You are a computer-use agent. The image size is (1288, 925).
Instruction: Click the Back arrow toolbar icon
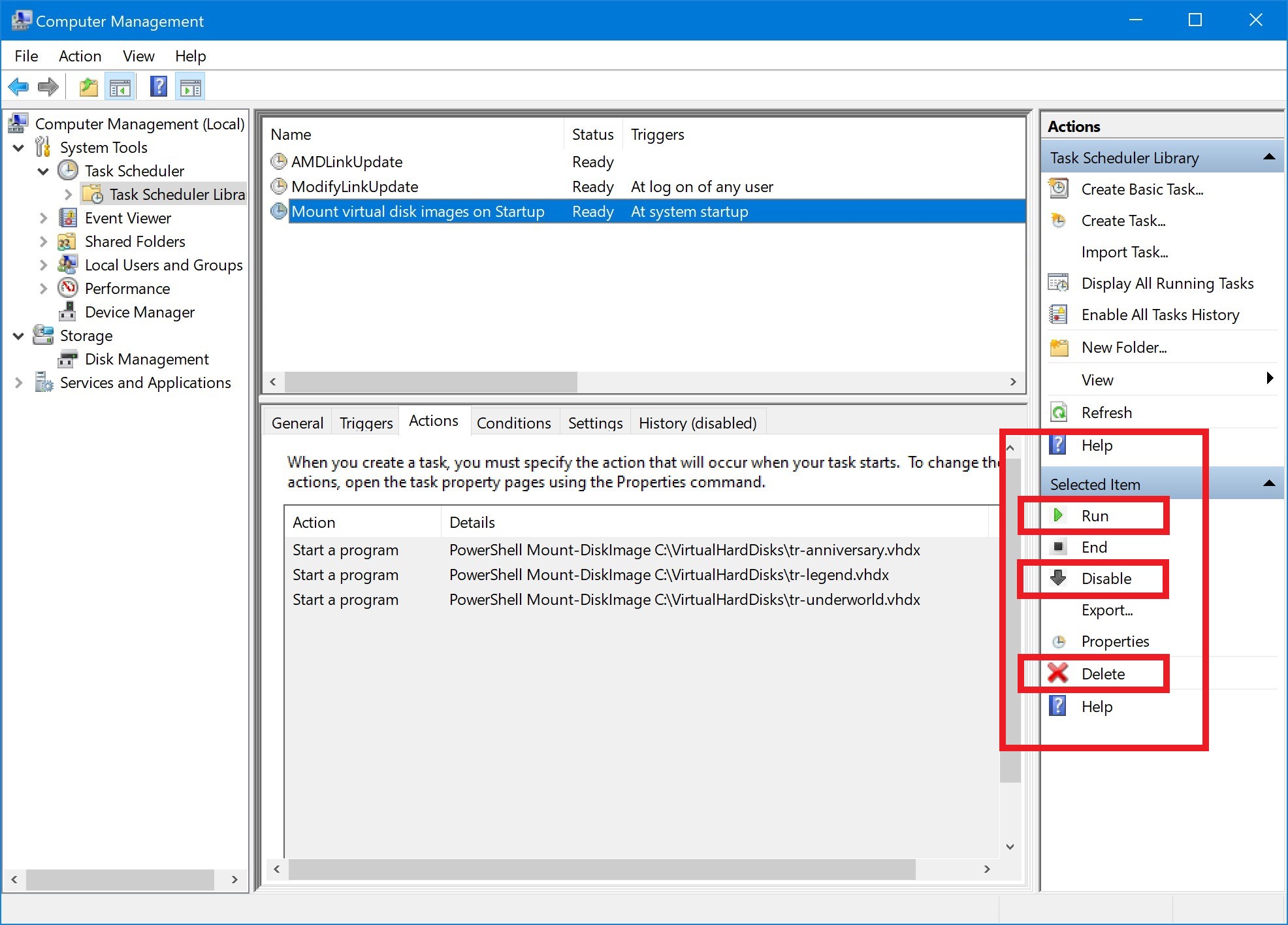(18, 87)
